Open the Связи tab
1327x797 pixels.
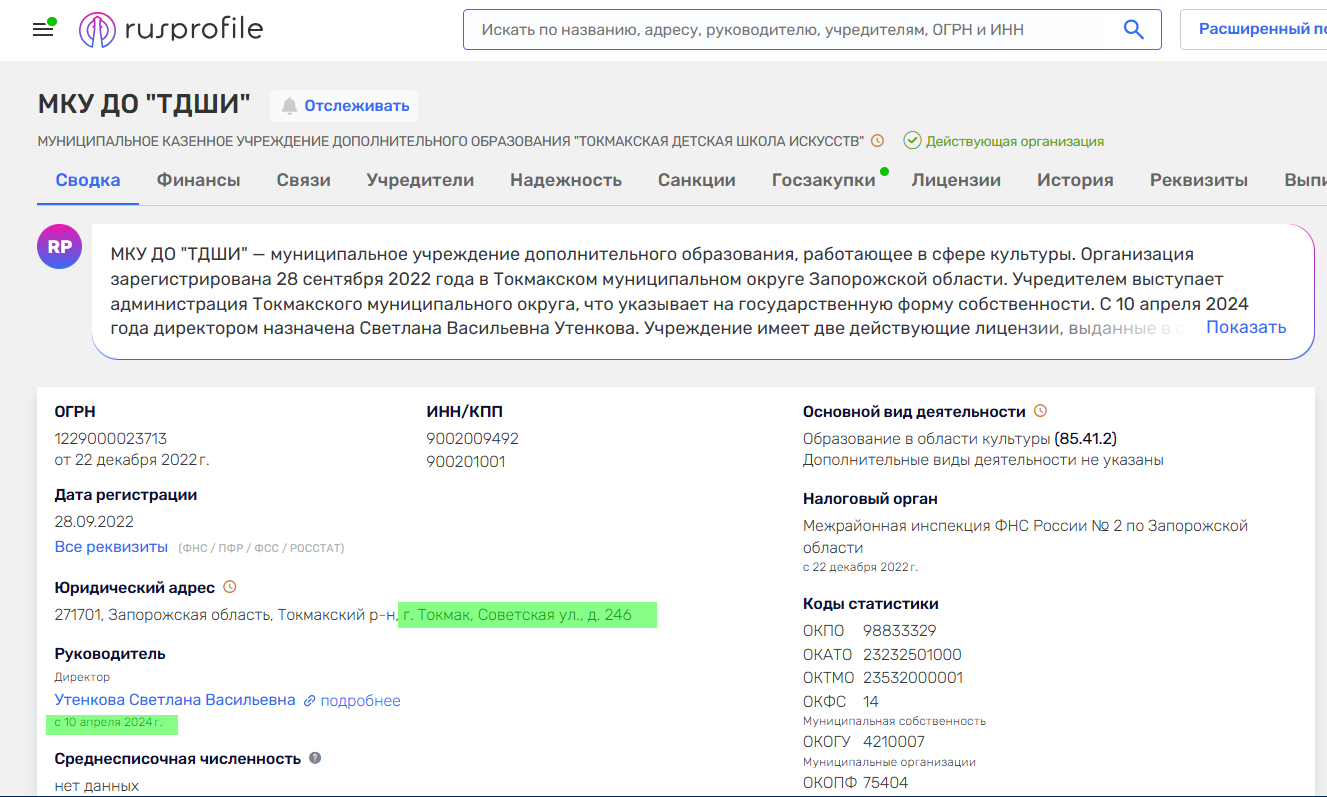303,180
